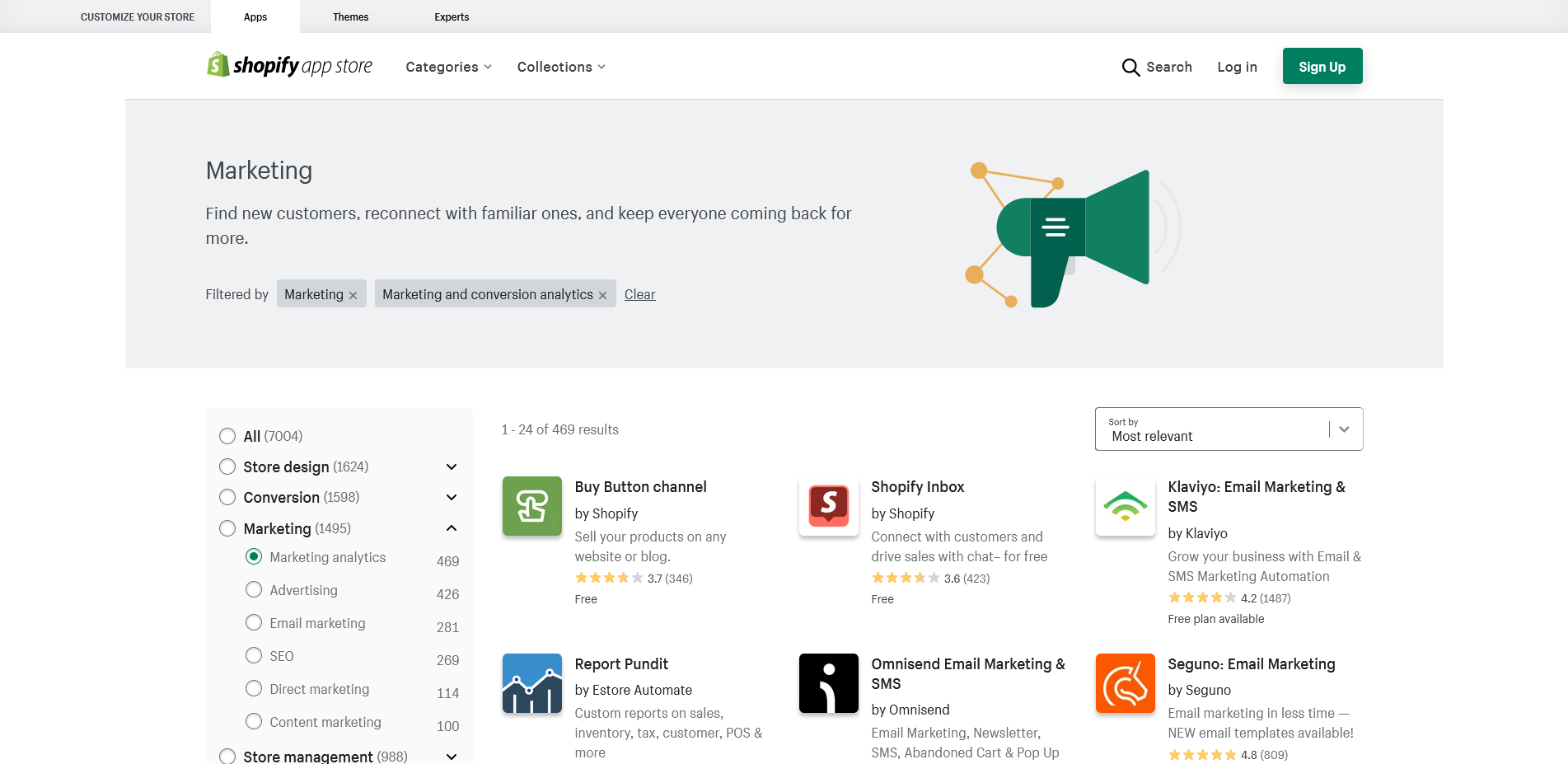1568x764 pixels.
Task: Open the Categories menu
Action: pos(448,67)
